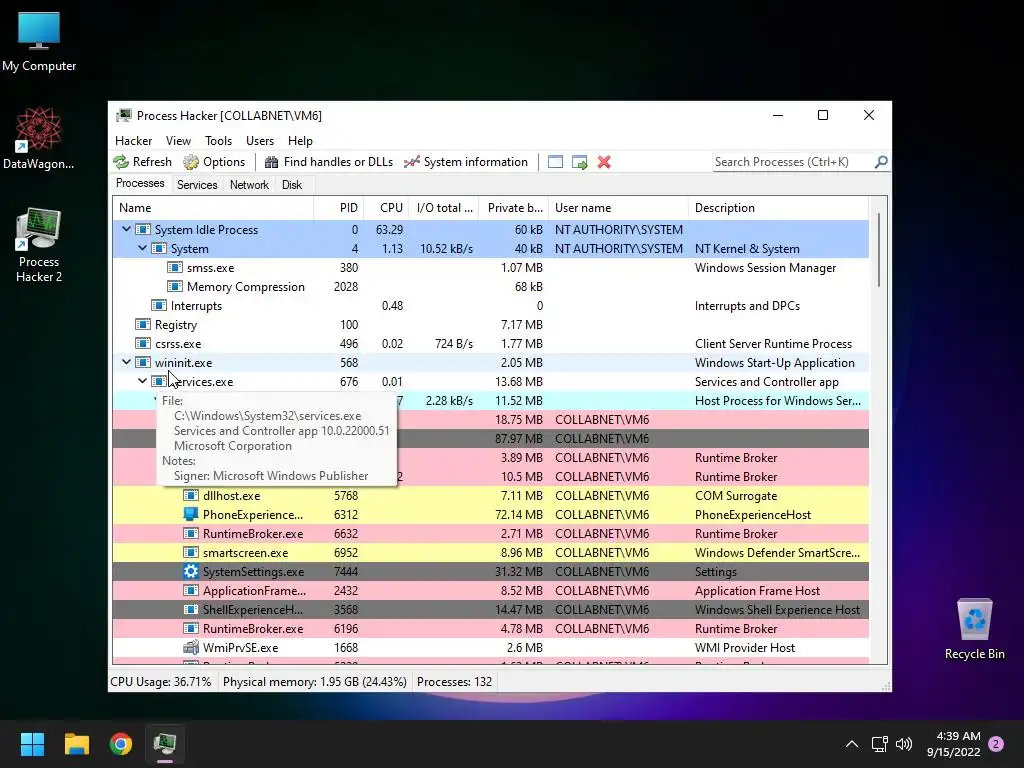Image resolution: width=1024 pixels, height=768 pixels.
Task: Click the 72.14 MB private bytes value
Action: pos(519,515)
